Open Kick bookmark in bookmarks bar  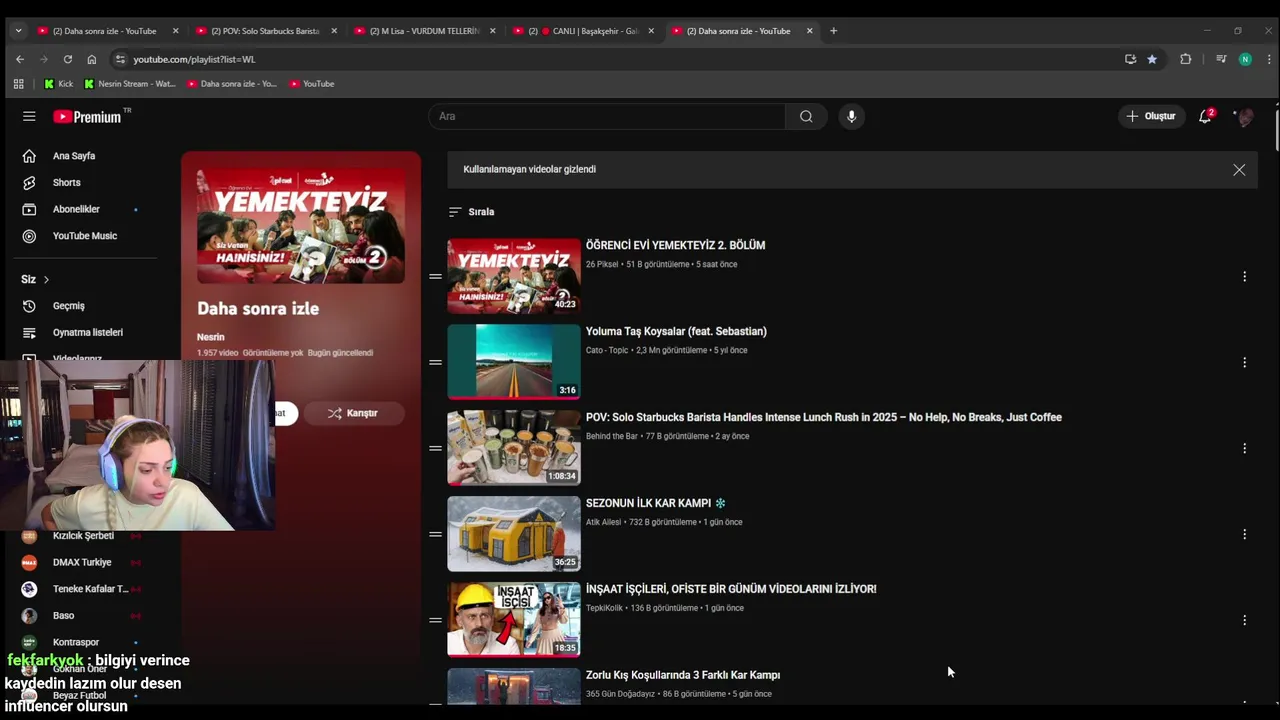tap(59, 84)
